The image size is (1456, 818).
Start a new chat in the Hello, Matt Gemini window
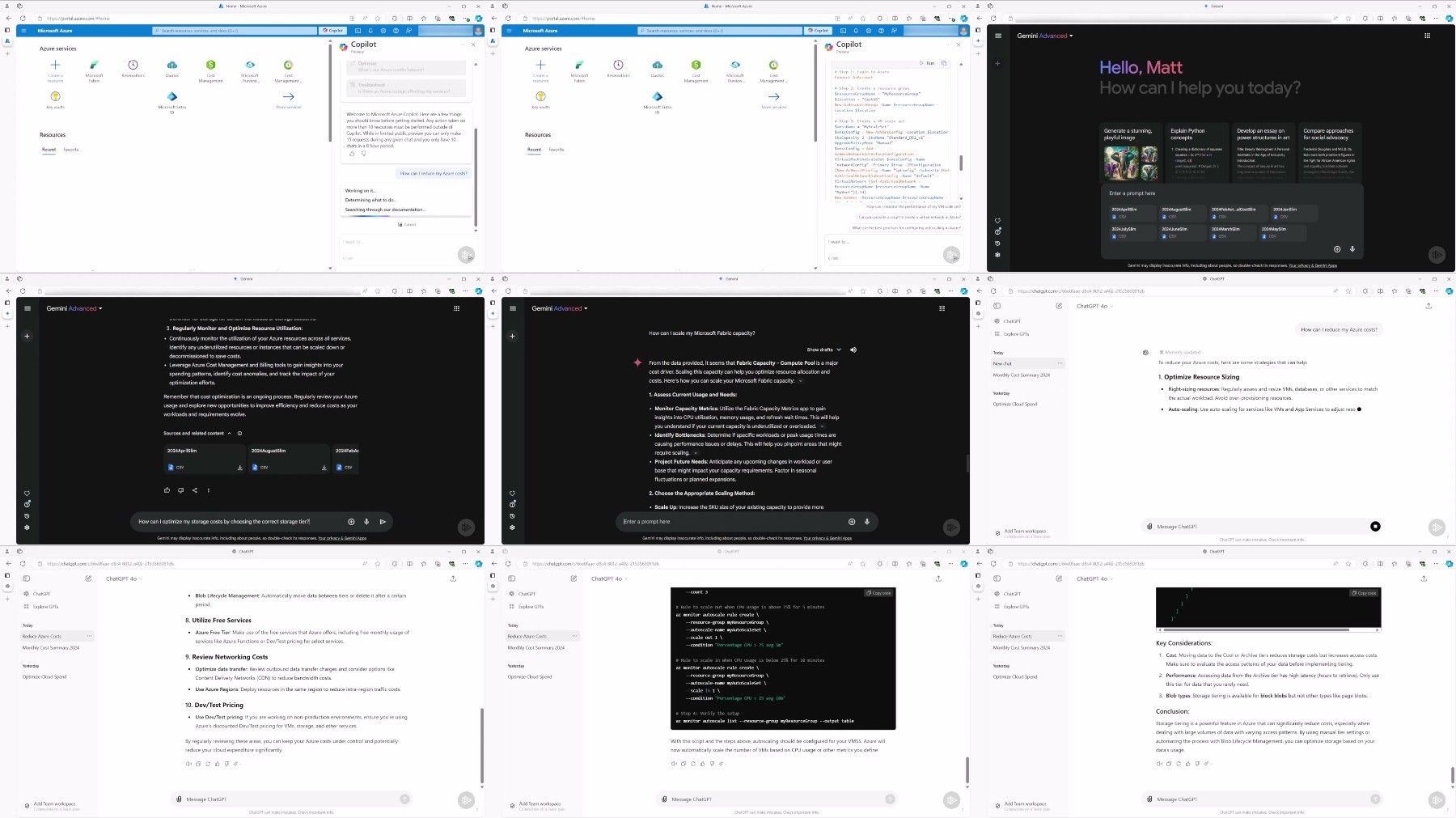(997, 63)
